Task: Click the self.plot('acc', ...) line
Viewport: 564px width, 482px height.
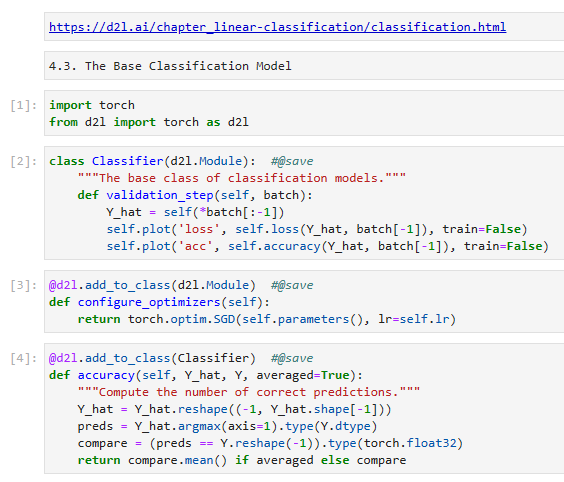Action: pyautogui.click(x=327, y=246)
